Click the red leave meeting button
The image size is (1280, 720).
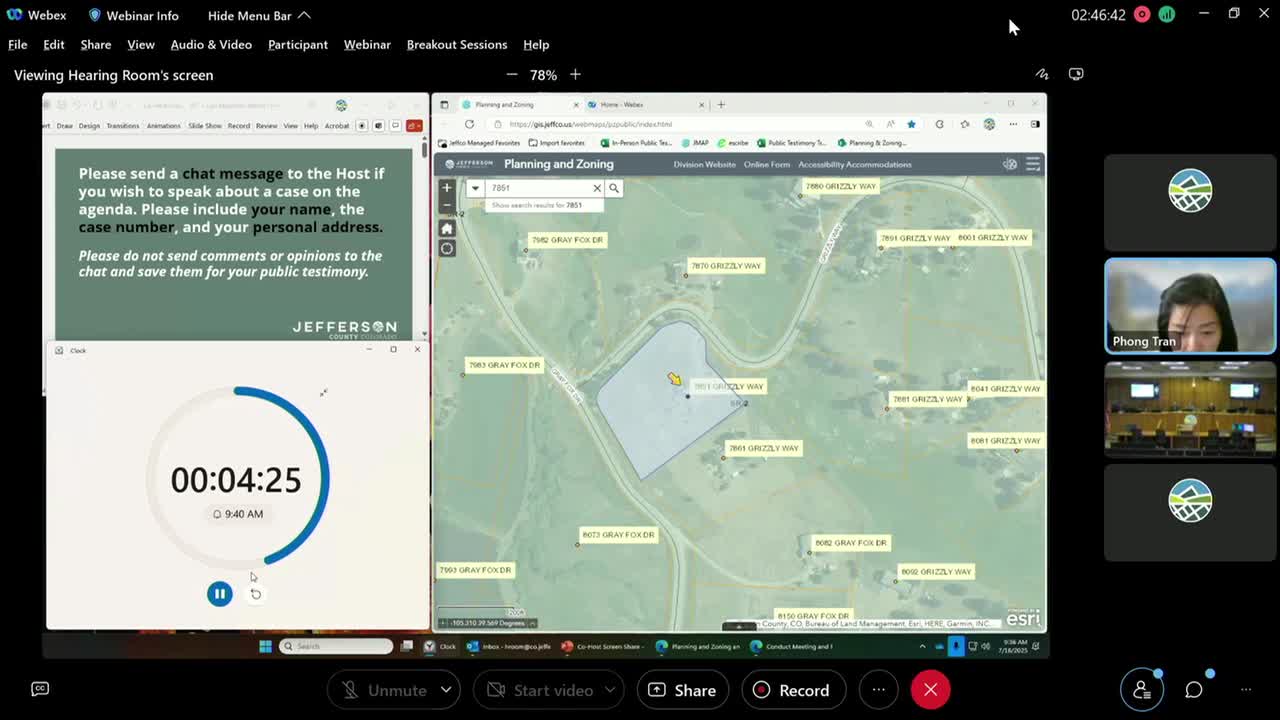click(x=930, y=690)
